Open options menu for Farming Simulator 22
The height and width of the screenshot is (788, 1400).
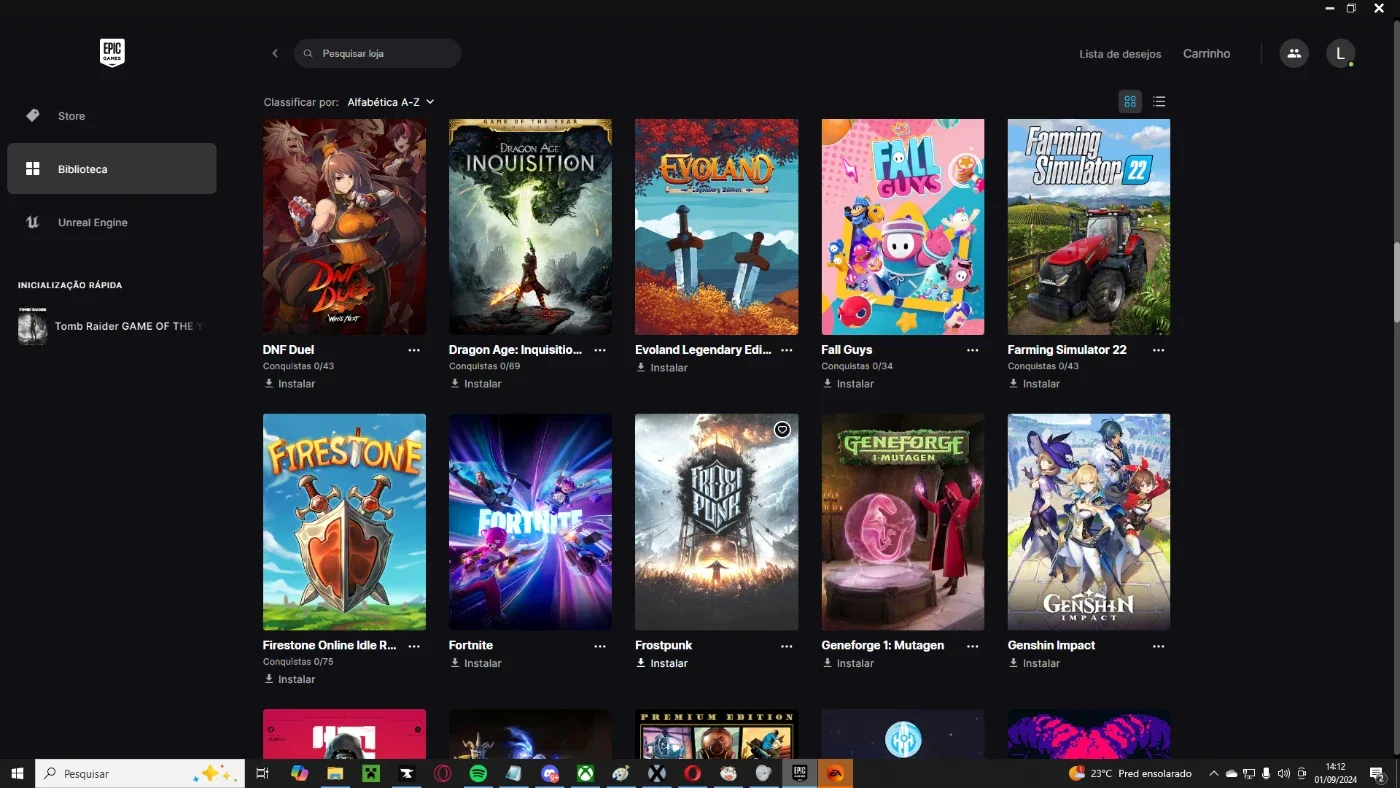(1158, 350)
